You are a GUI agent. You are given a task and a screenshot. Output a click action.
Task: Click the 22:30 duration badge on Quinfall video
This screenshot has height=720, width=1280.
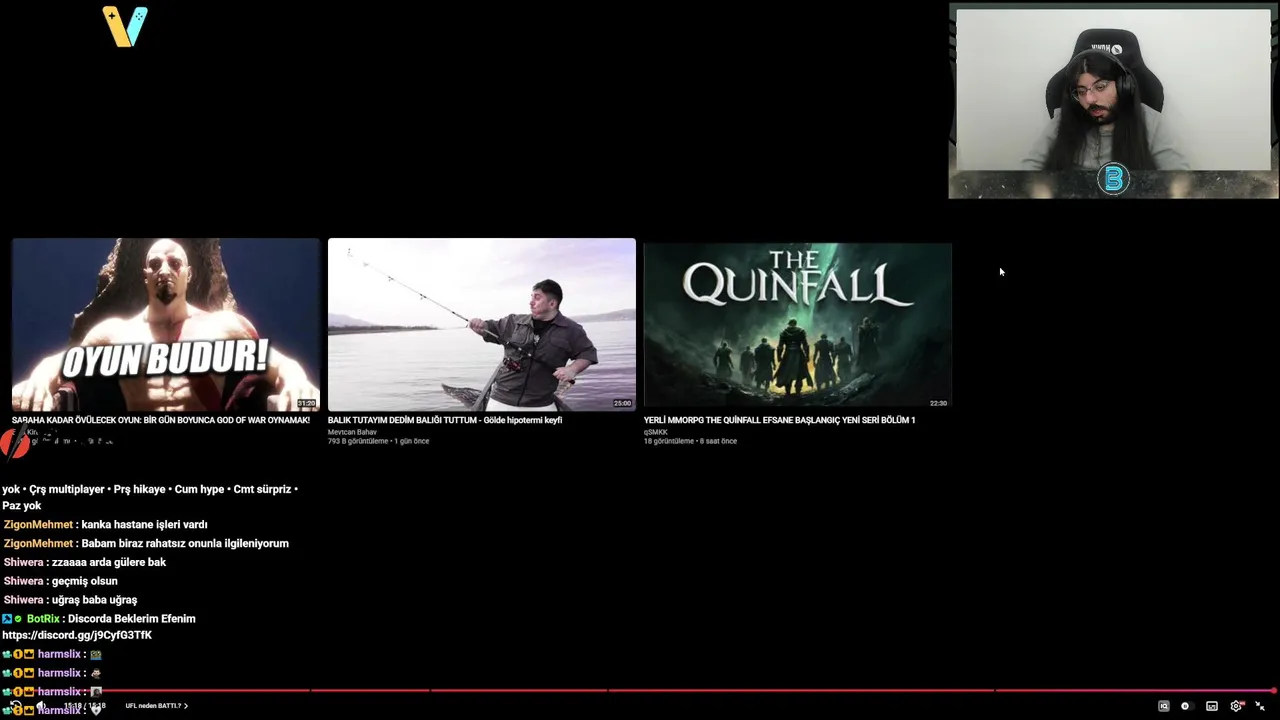pyautogui.click(x=938, y=403)
